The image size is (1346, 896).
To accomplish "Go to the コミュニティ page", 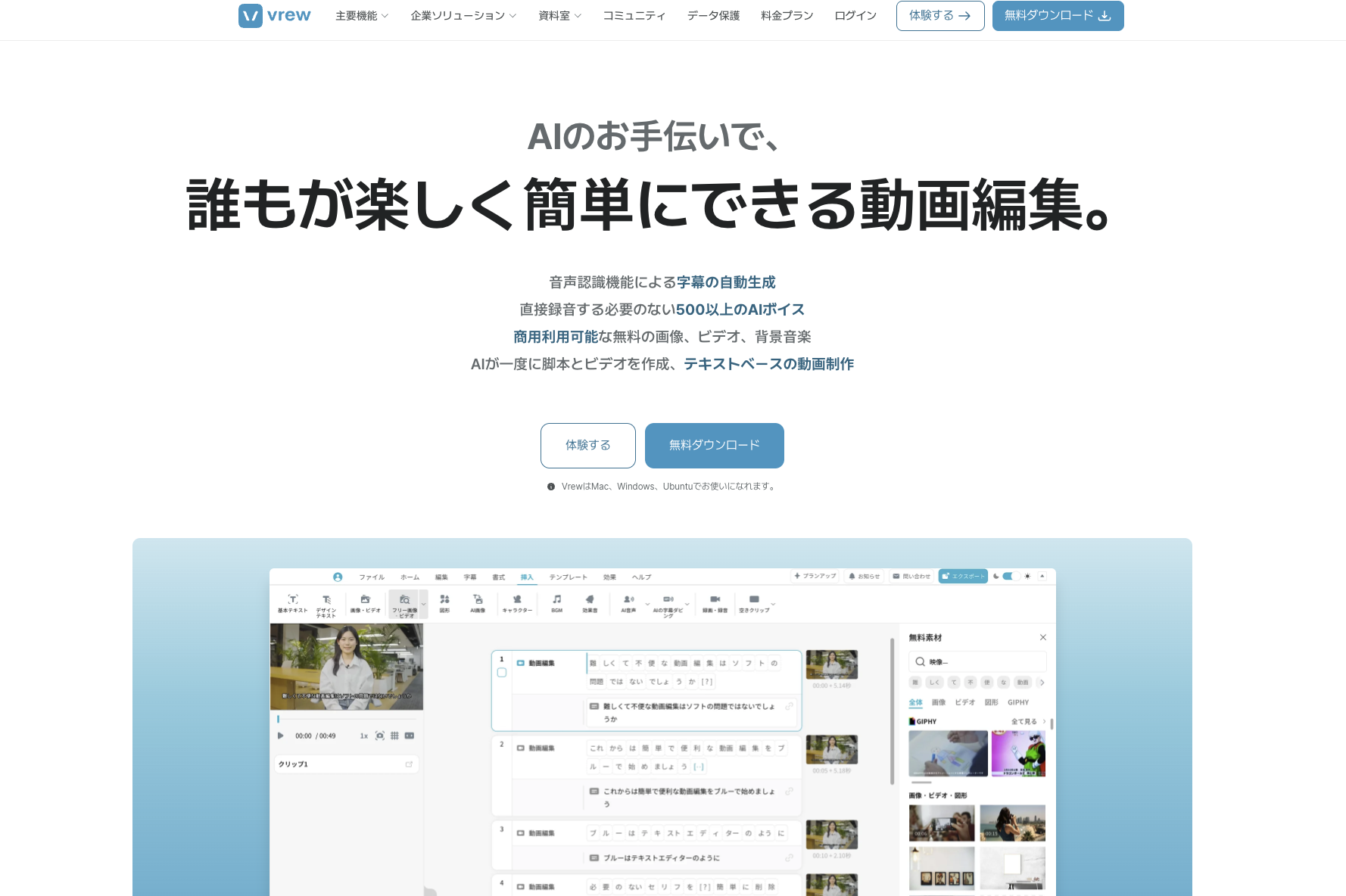I will [x=634, y=16].
